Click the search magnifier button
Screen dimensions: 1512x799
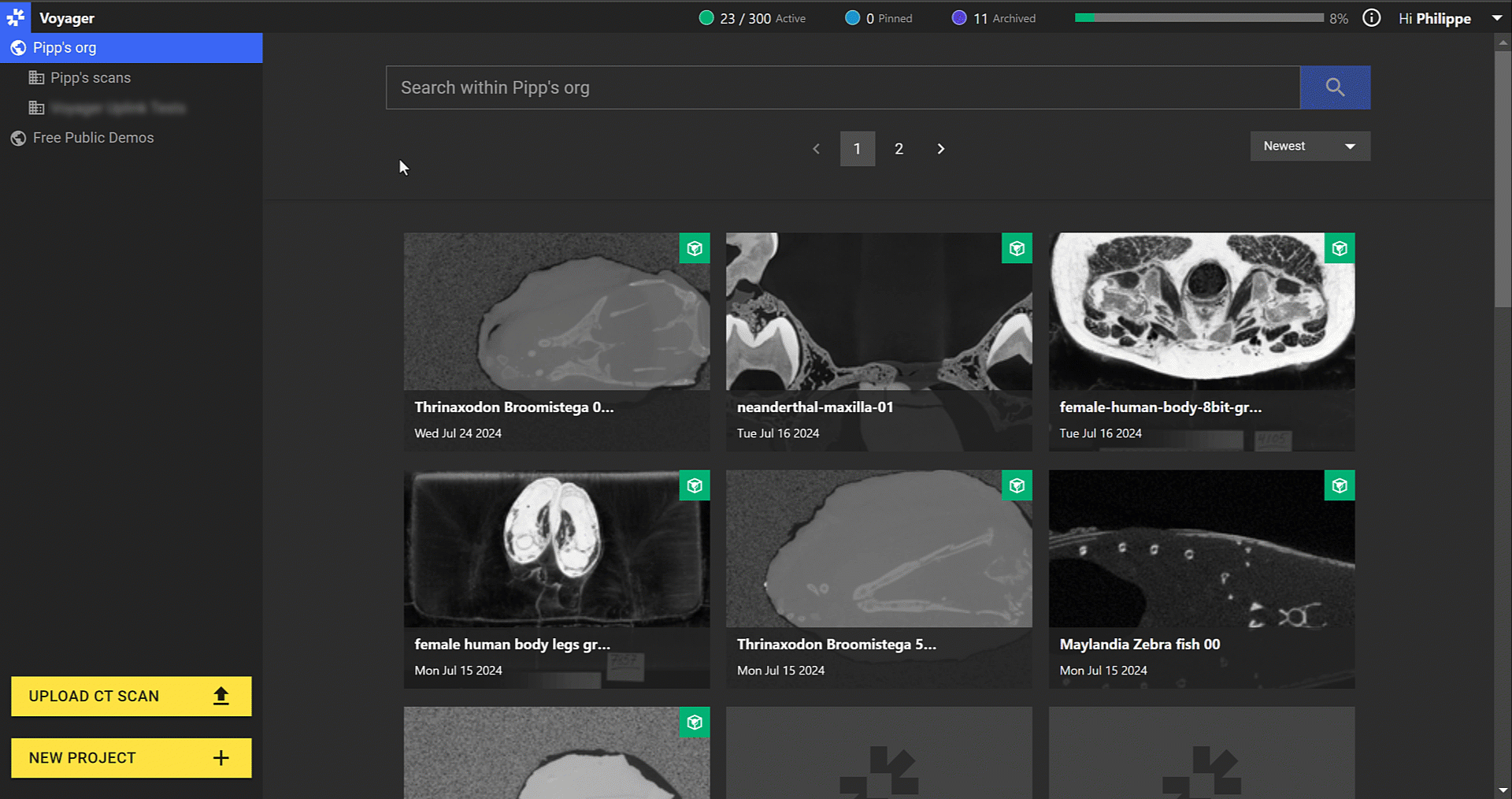coord(1335,87)
